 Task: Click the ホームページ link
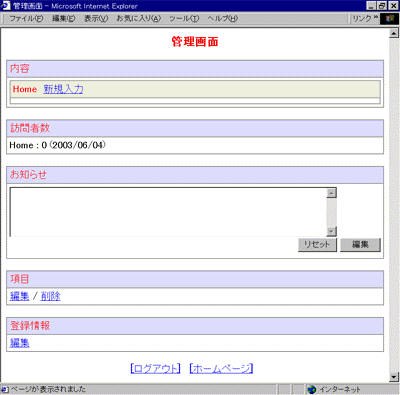(221, 368)
